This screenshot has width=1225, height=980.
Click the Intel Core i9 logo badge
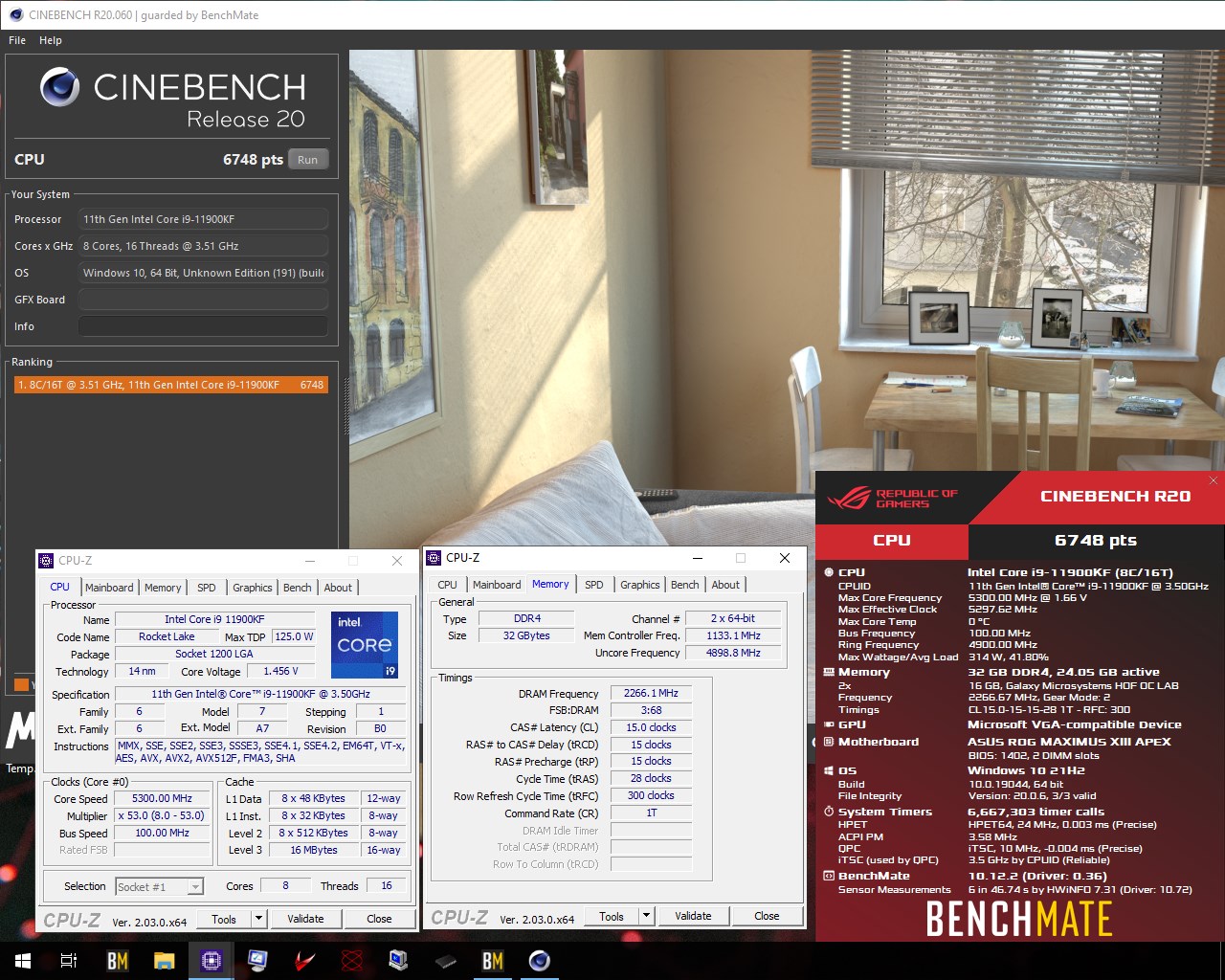pos(364,645)
